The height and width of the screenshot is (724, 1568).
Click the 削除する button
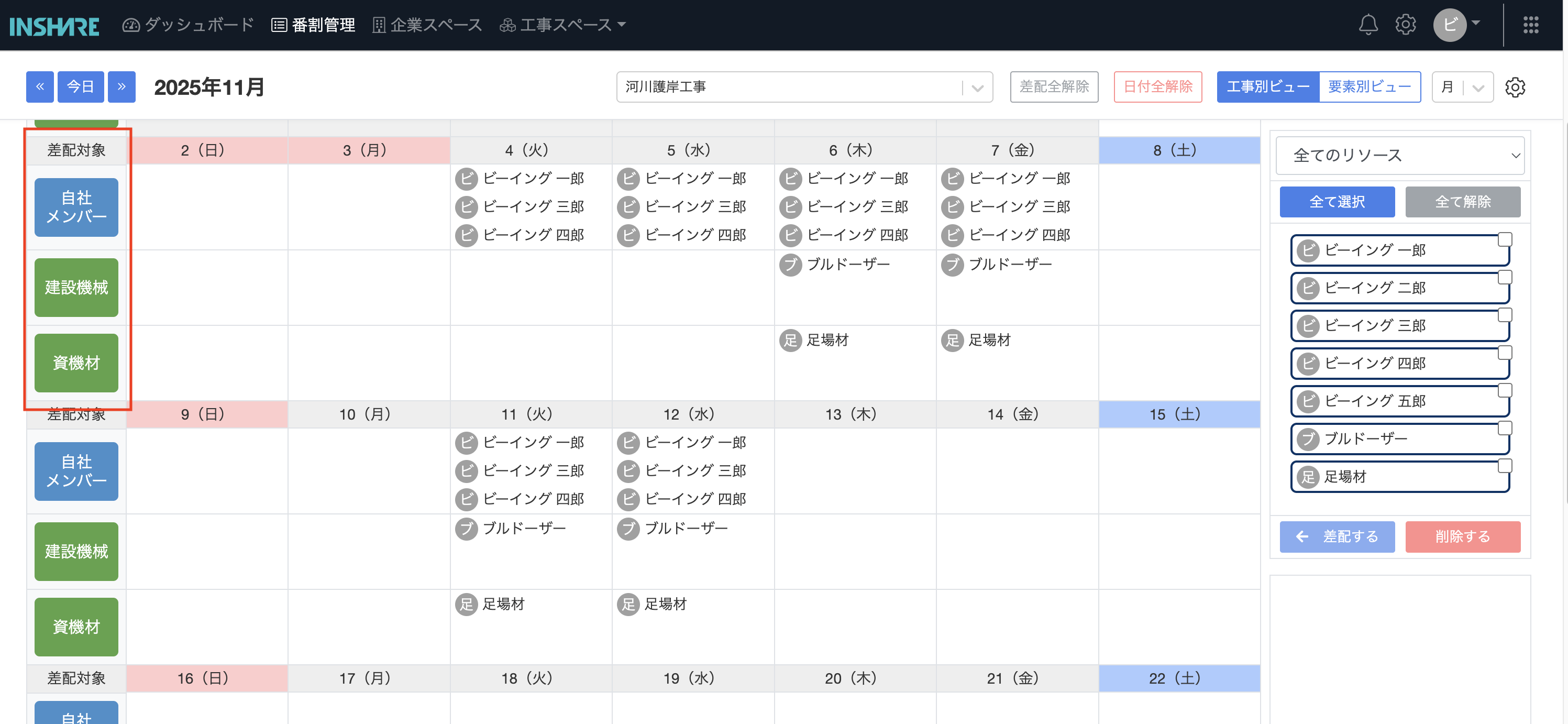1463,536
